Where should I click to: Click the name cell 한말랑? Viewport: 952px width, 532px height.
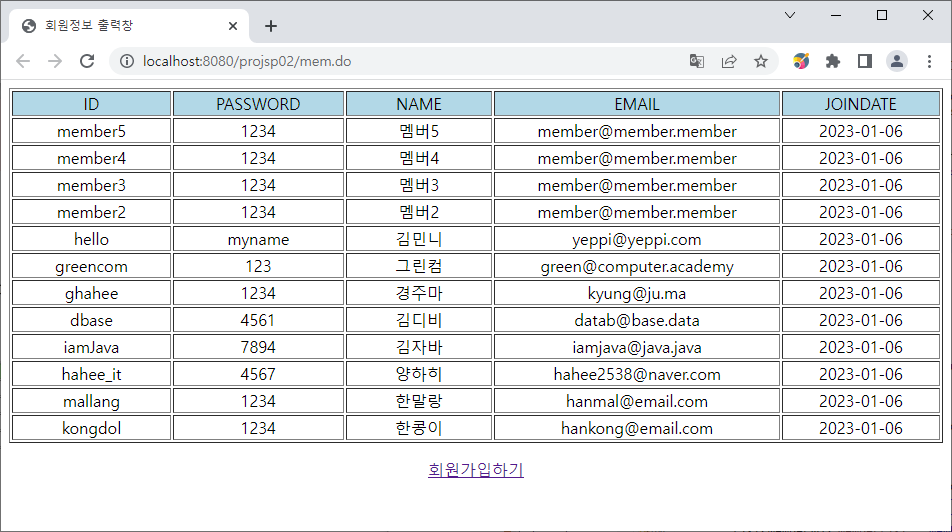(x=419, y=401)
